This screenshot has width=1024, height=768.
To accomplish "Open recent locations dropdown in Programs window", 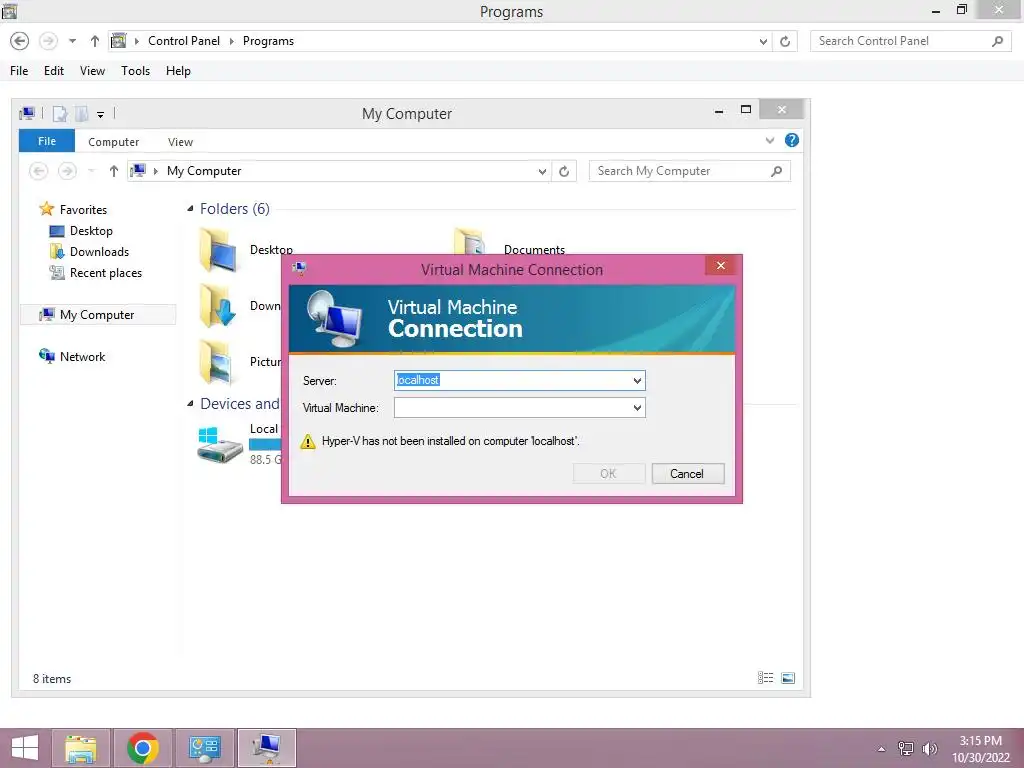I will click(x=72, y=41).
